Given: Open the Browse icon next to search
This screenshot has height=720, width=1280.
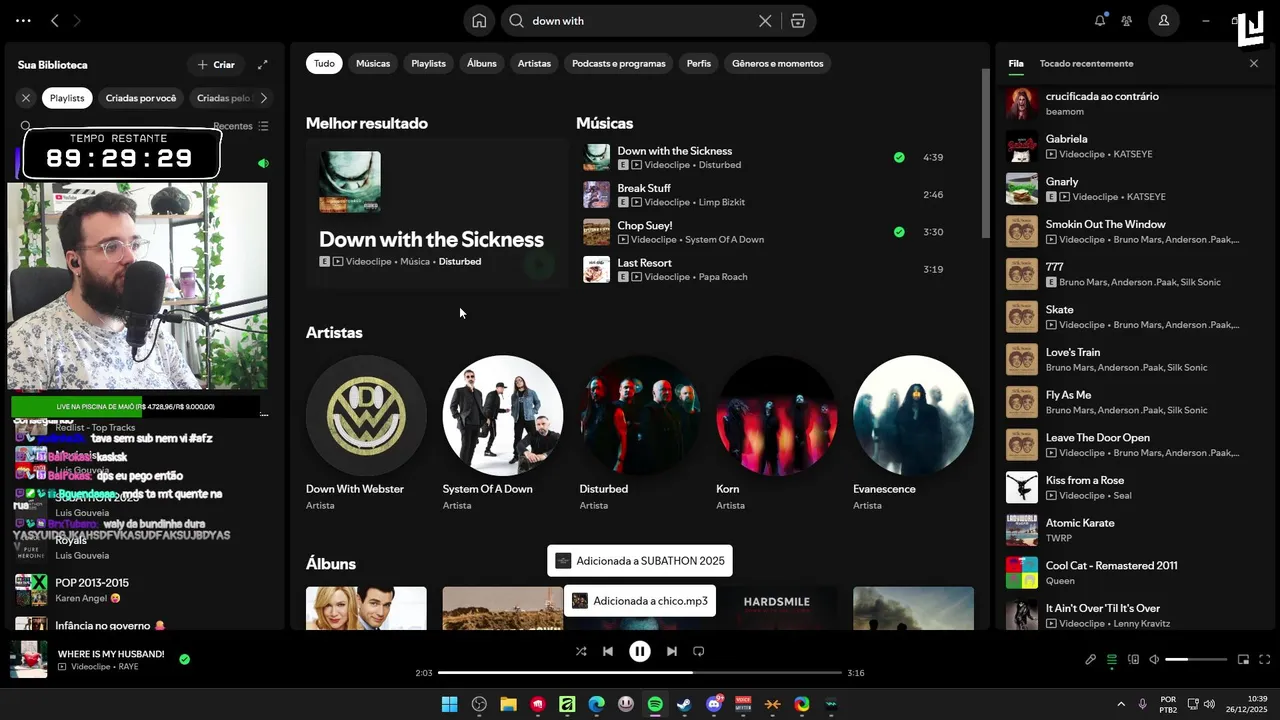Looking at the screenshot, I should [798, 21].
